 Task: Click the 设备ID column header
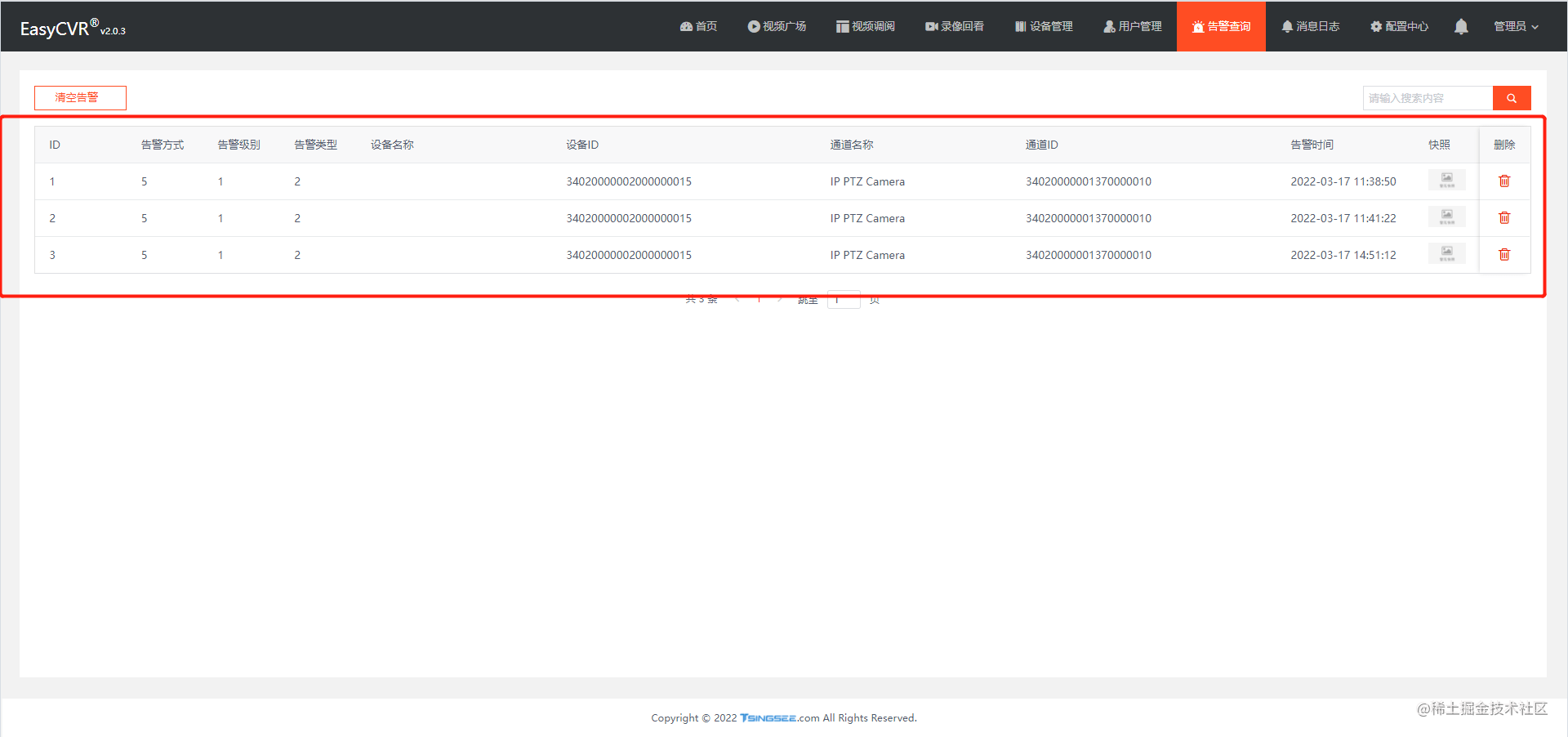tap(582, 145)
